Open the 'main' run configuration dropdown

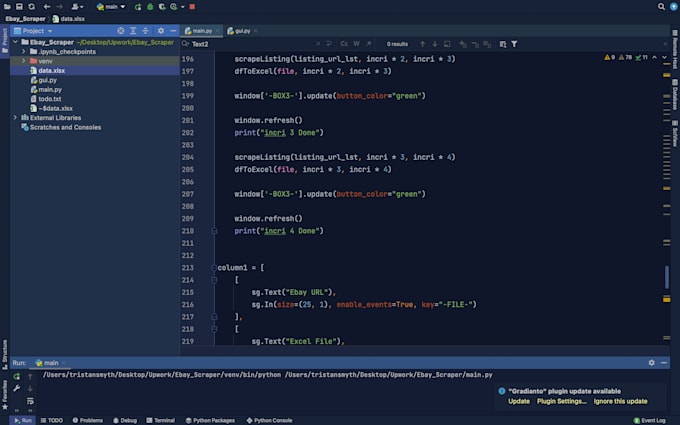pyautogui.click(x=111, y=7)
